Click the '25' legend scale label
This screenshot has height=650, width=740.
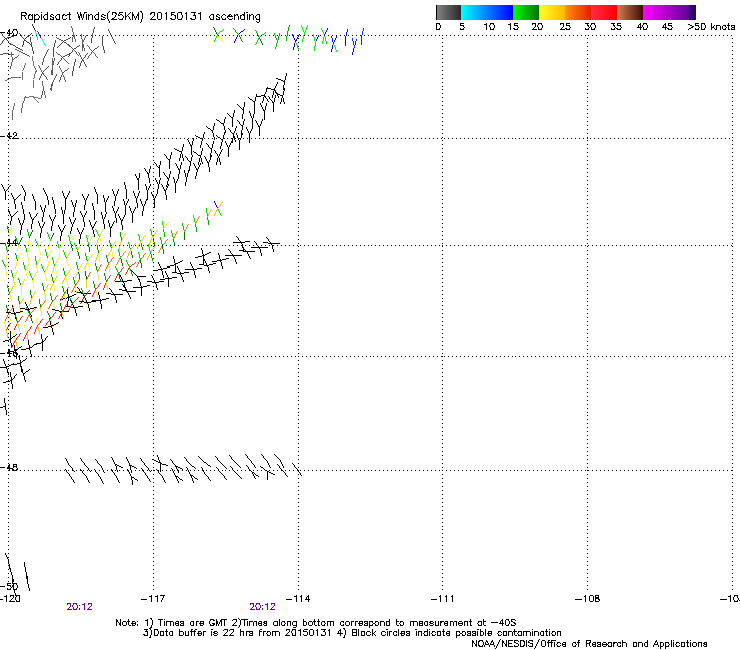coord(565,27)
